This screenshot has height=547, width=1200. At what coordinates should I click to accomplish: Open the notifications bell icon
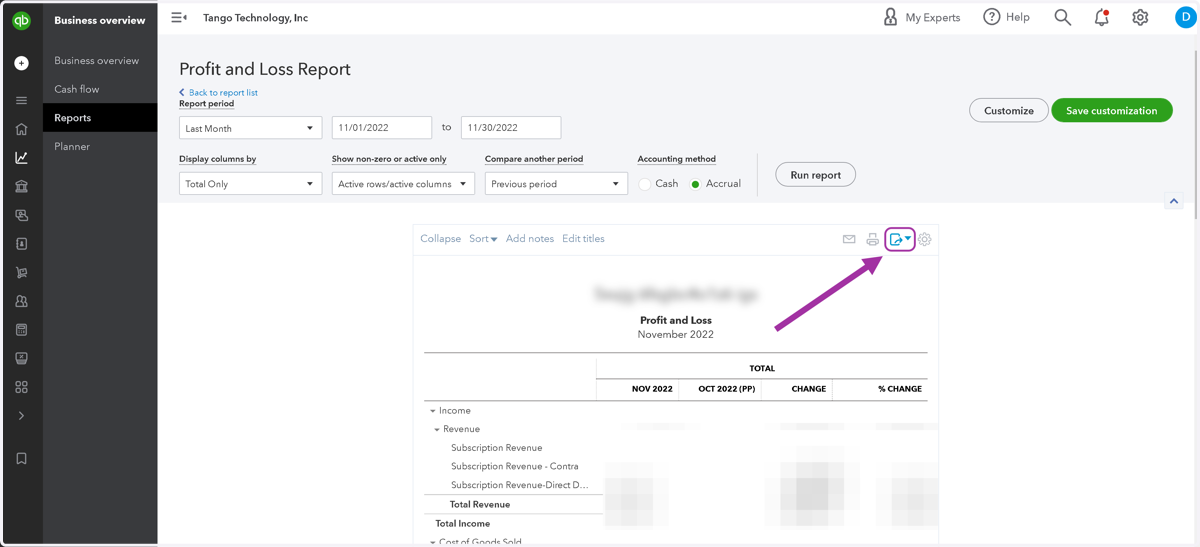pyautogui.click(x=1101, y=17)
